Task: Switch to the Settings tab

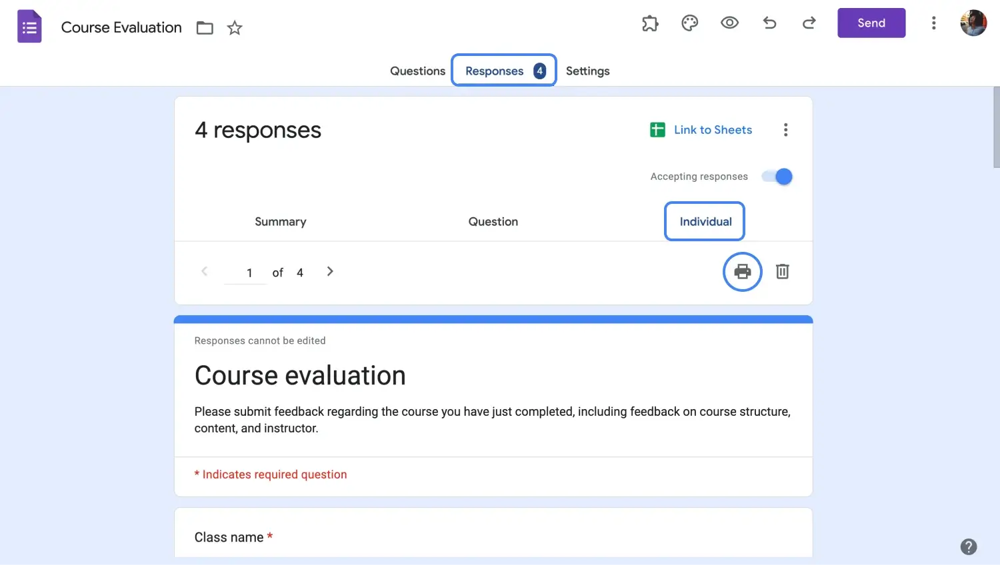Action: [x=588, y=71]
